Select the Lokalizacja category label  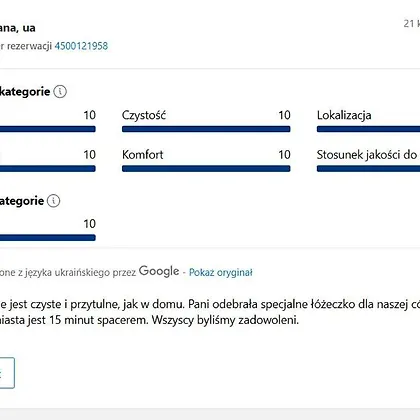(344, 115)
